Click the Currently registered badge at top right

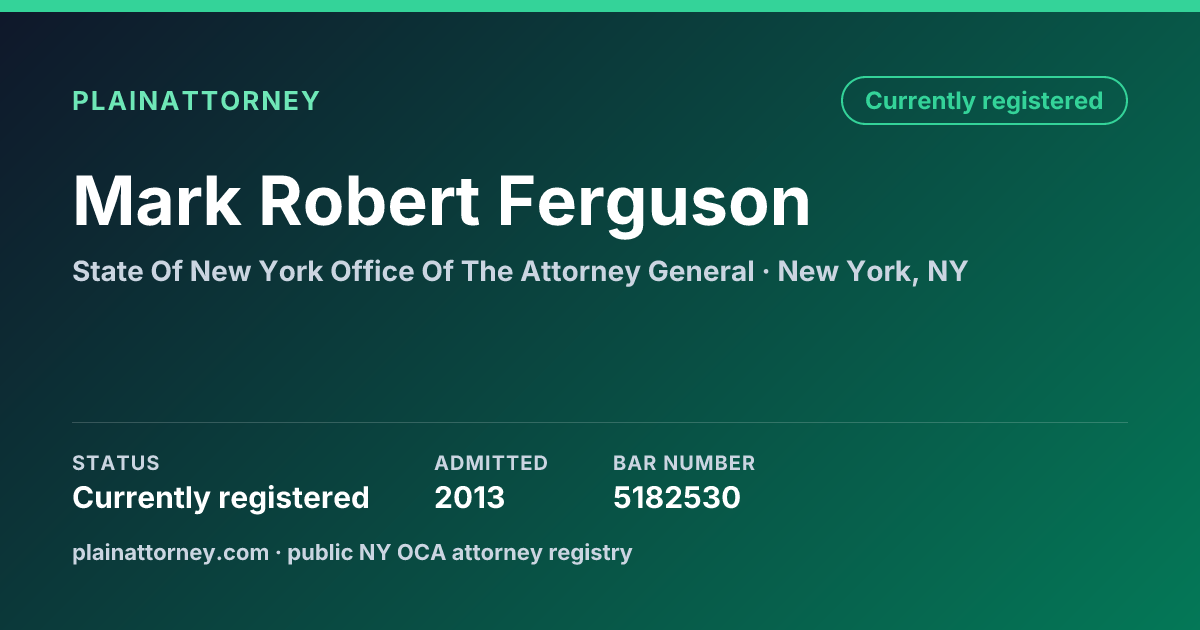tap(984, 101)
